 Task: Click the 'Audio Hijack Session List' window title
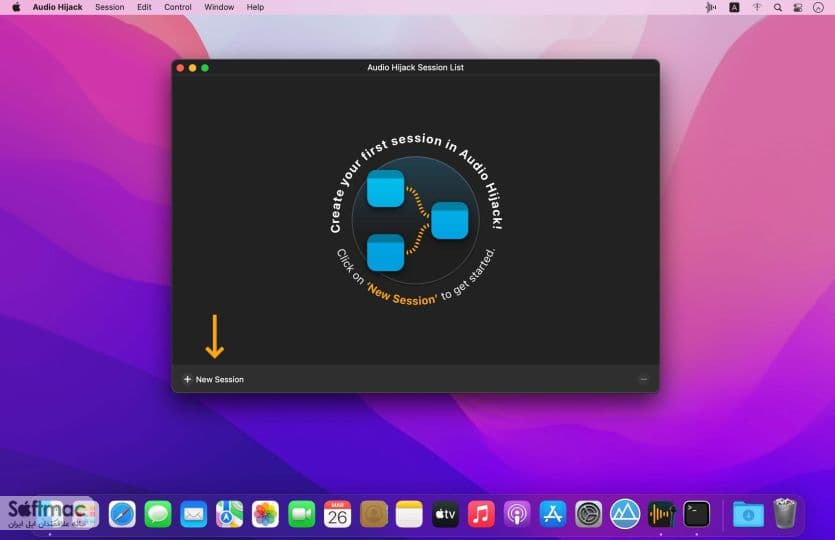415,68
